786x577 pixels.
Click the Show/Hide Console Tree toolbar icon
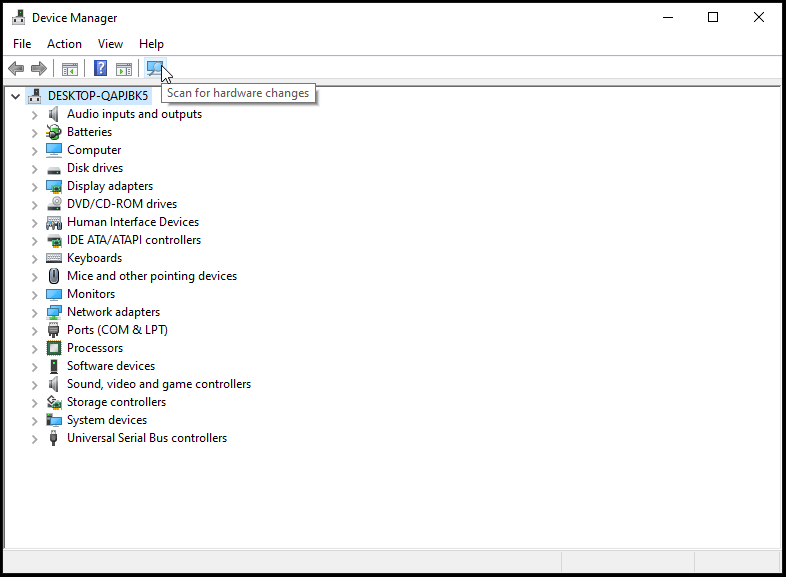point(70,69)
